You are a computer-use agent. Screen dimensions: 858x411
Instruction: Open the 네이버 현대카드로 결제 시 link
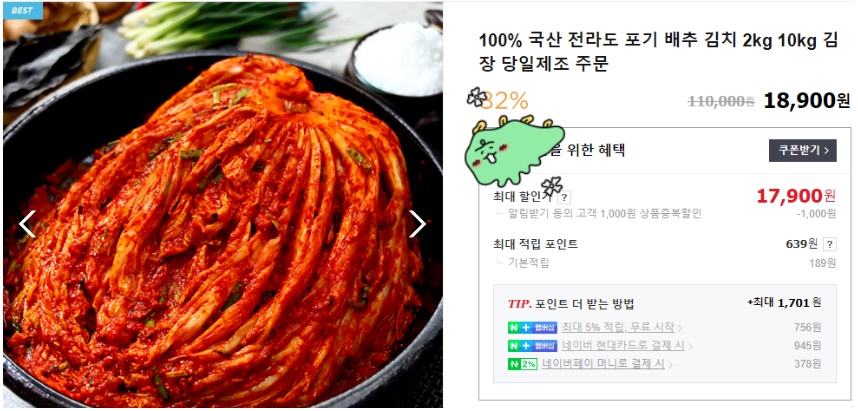[x=623, y=346]
